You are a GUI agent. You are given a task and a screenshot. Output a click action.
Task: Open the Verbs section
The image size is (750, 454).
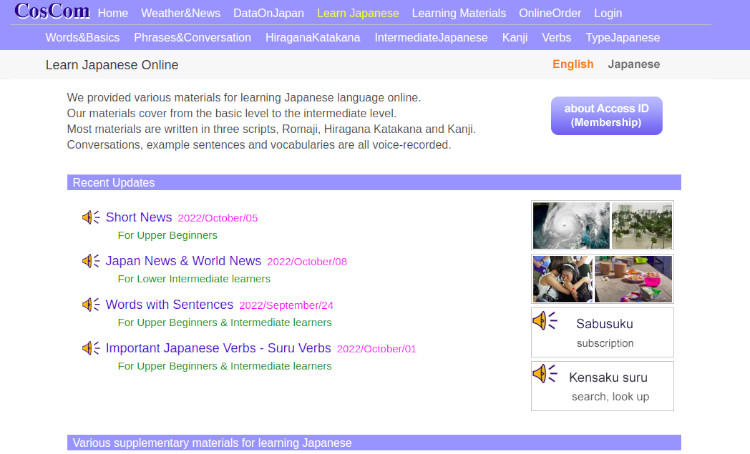(556, 37)
